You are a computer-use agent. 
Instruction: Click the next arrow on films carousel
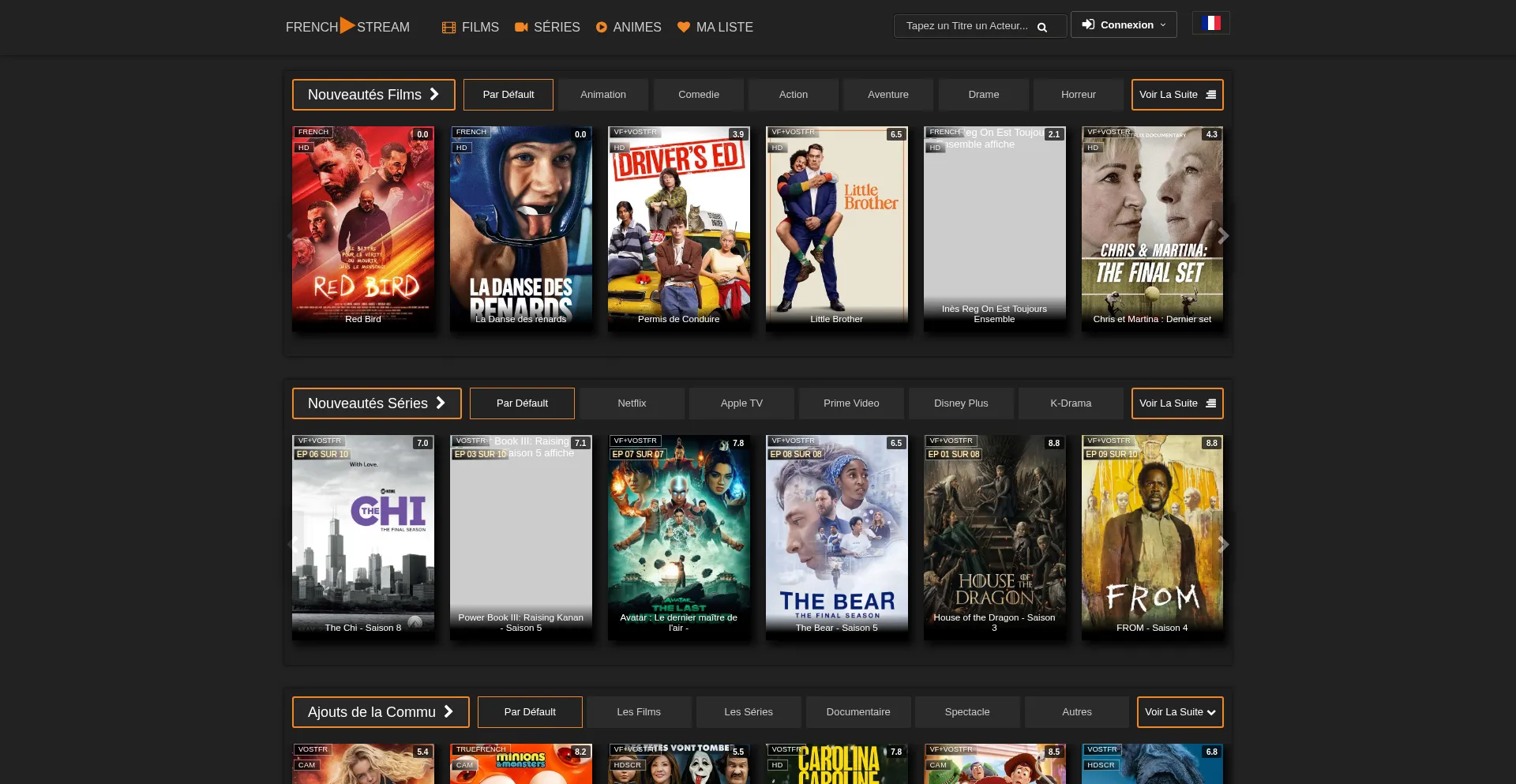click(x=1223, y=235)
